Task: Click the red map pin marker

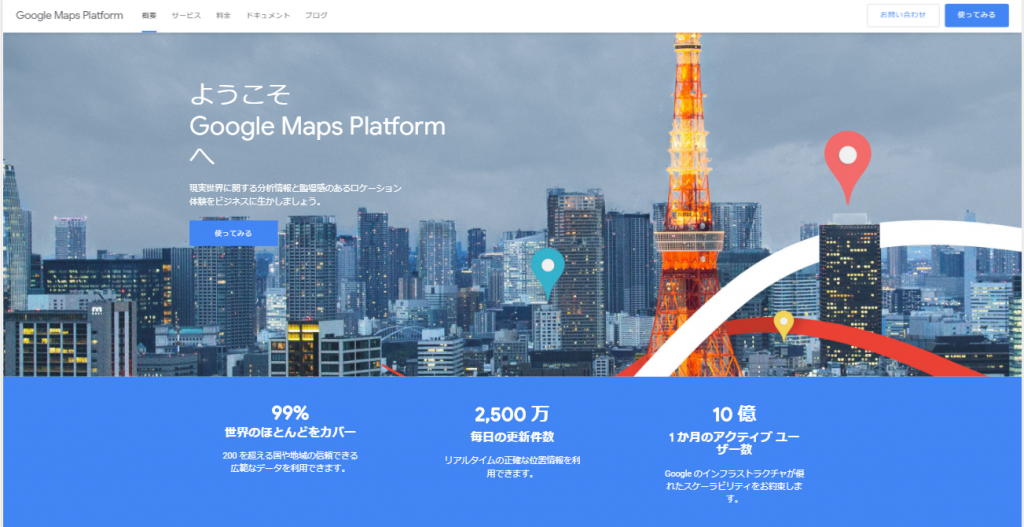Action: (x=847, y=167)
